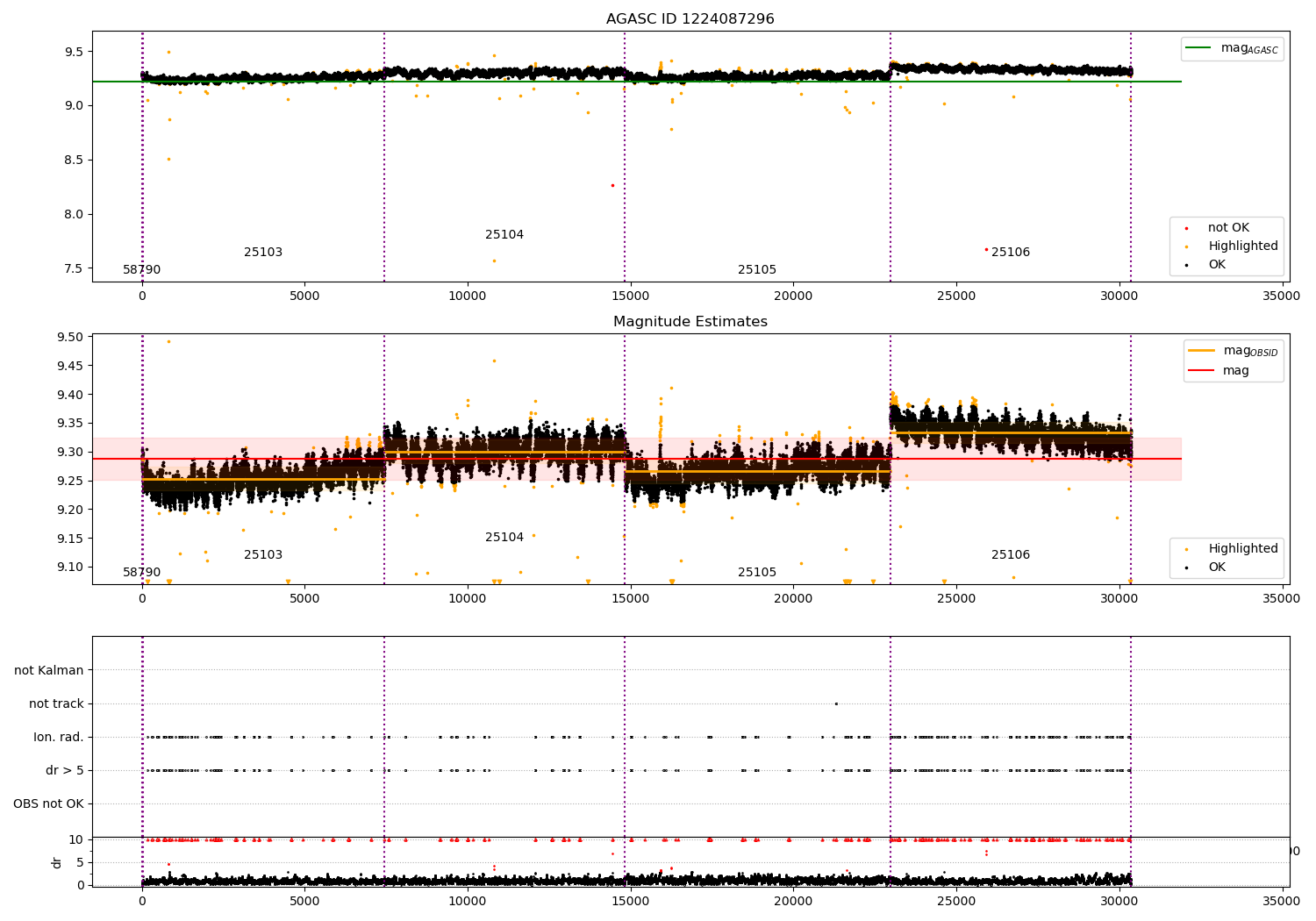The width and height of the screenshot is (1316, 921).
Task: Click the 'OBS not OK' row label
Action: (x=48, y=804)
